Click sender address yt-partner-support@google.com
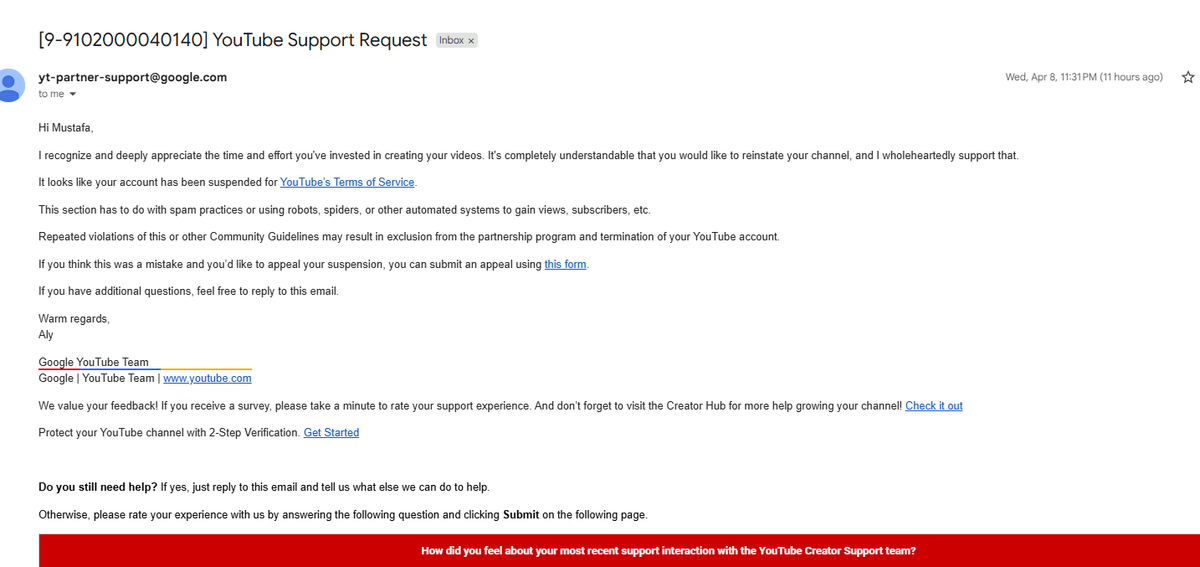Viewport: 1200px width, 567px height. coord(132,77)
